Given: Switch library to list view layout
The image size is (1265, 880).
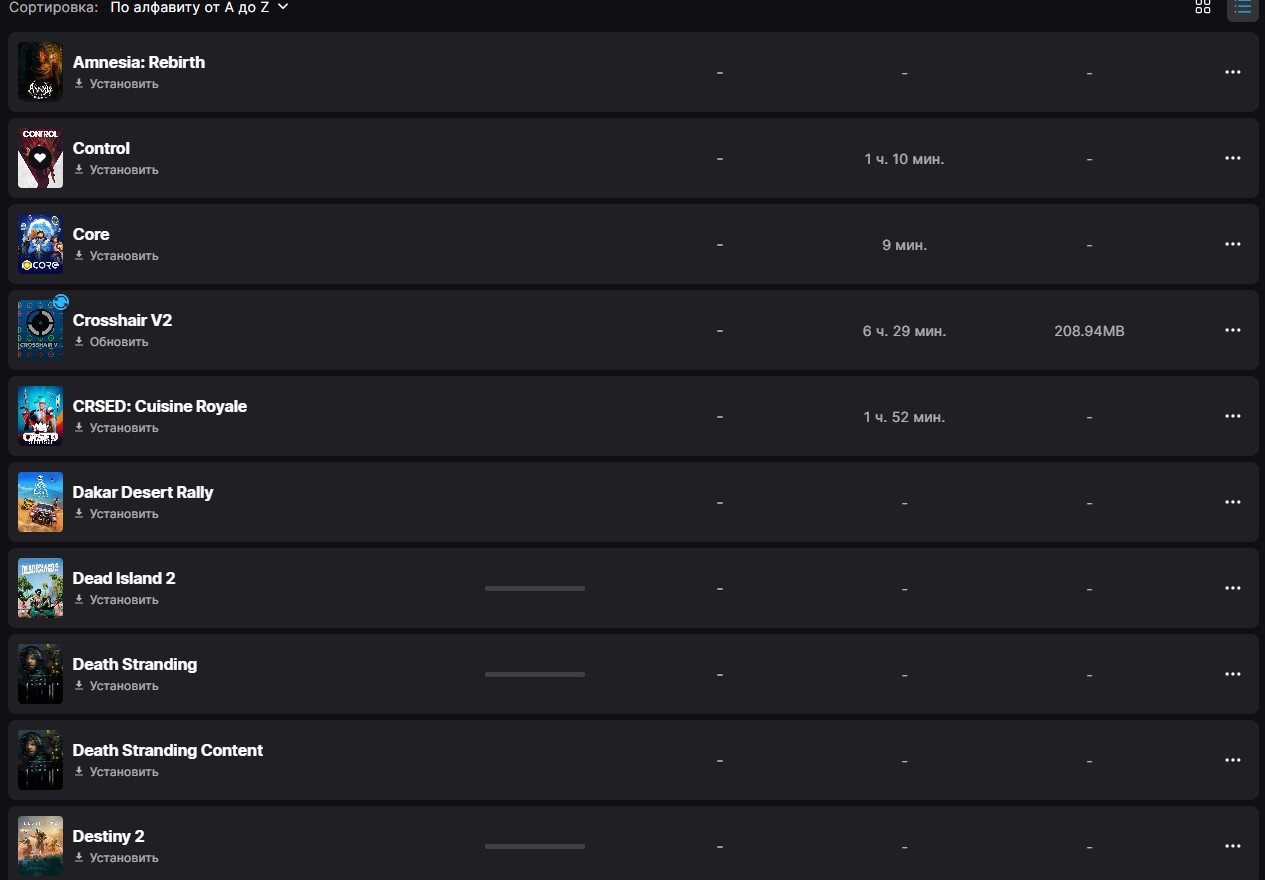Looking at the screenshot, I should tap(1241, 9).
